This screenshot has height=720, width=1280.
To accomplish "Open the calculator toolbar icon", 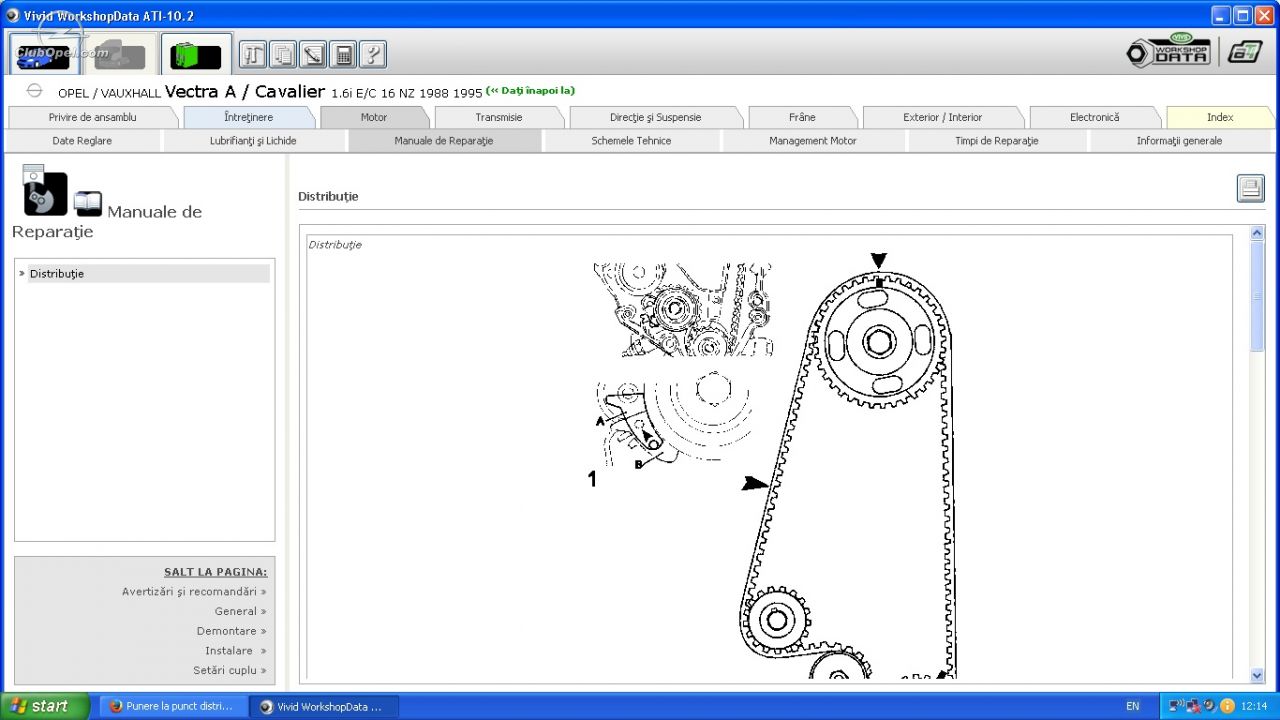I will (343, 55).
